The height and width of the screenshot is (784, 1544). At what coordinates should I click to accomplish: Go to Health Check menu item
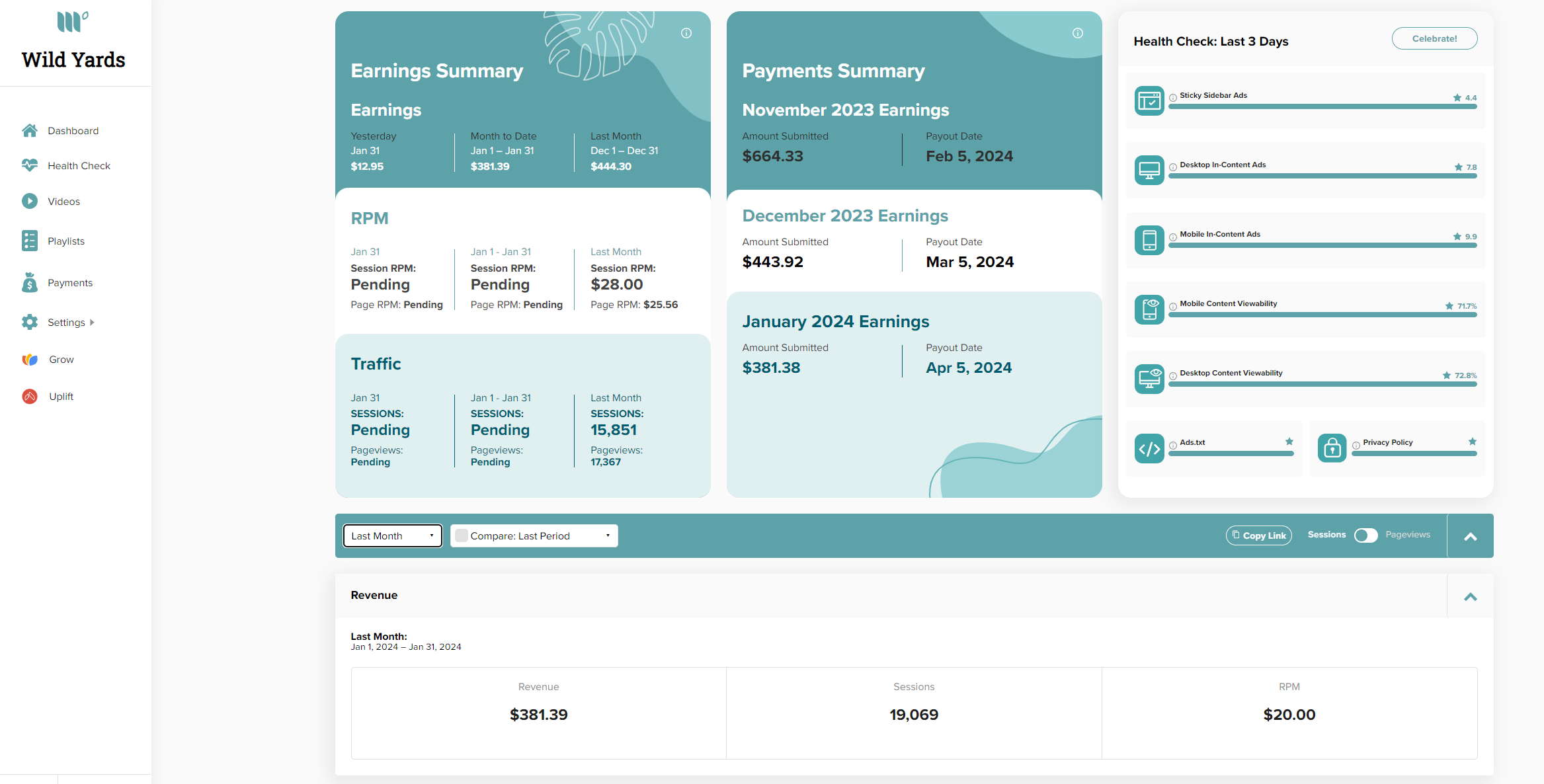[x=79, y=165]
